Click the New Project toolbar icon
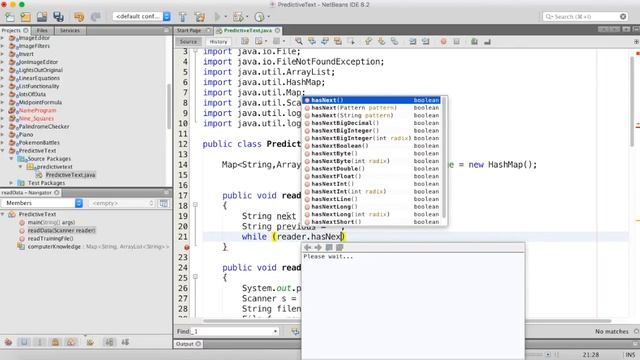Screen dimensions: 640x360 [x=26, y=17]
